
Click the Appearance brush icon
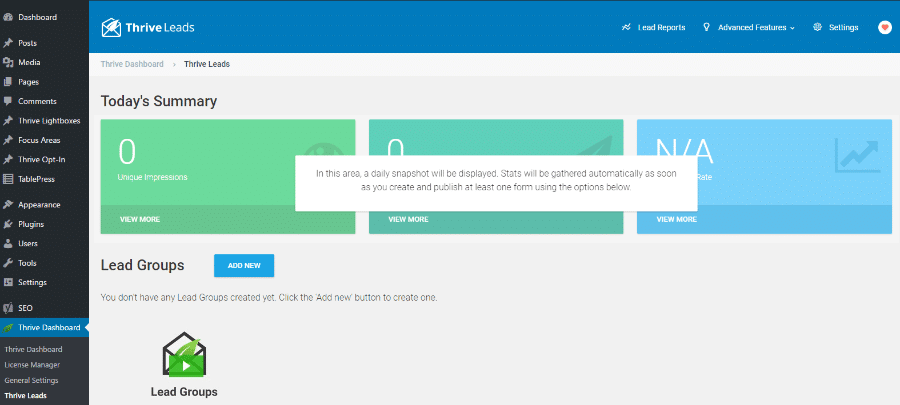pos(8,205)
